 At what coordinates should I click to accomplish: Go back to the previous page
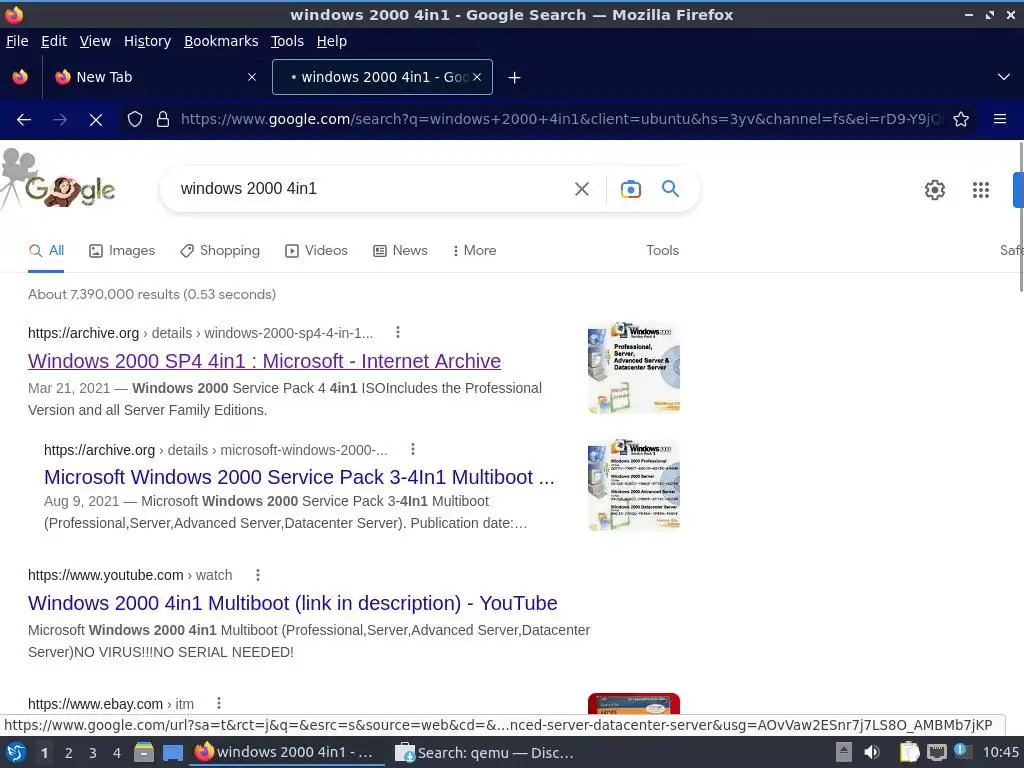pos(24,120)
